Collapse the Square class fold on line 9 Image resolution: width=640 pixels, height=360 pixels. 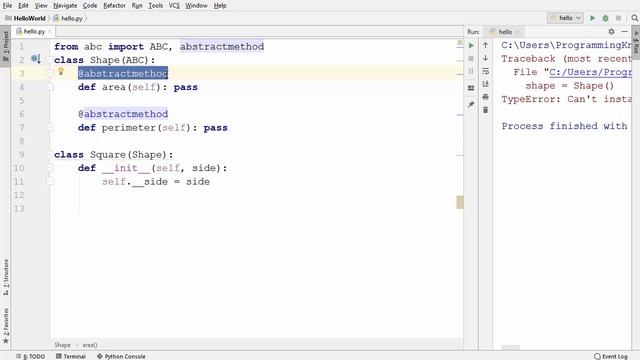coord(49,154)
